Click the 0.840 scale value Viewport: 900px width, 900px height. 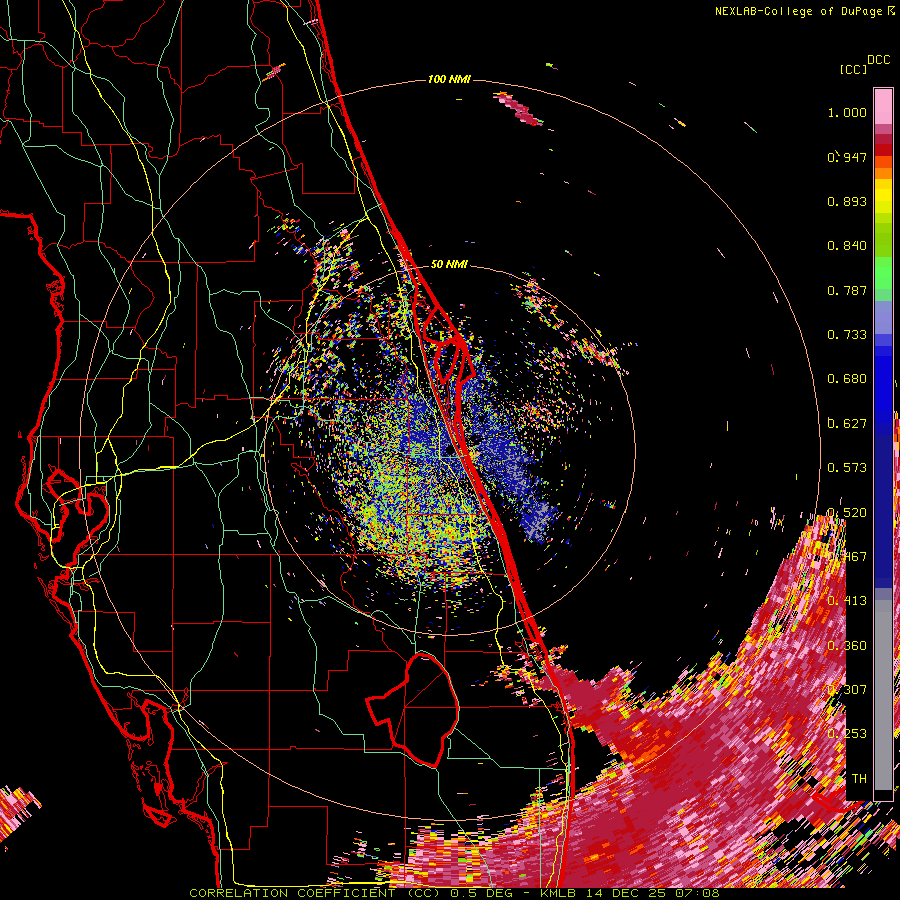[x=847, y=246]
